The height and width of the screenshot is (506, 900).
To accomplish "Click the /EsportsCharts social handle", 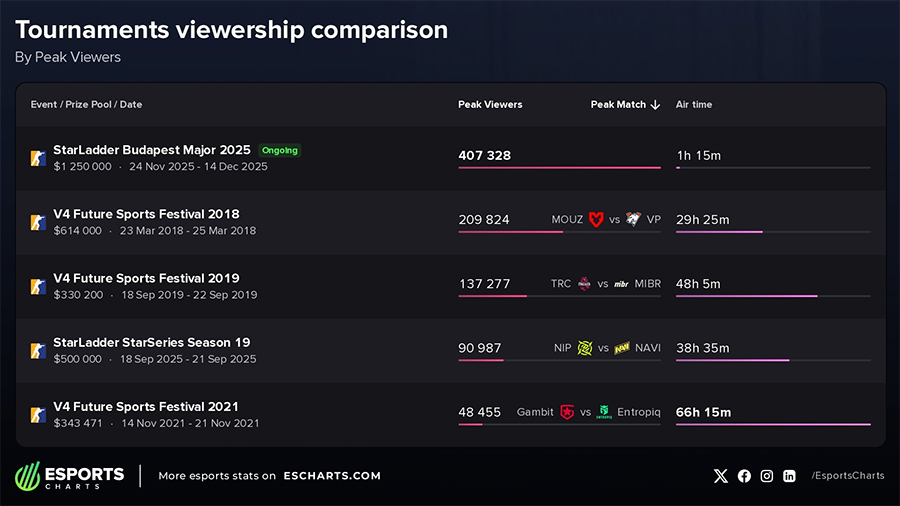I will point(847,476).
